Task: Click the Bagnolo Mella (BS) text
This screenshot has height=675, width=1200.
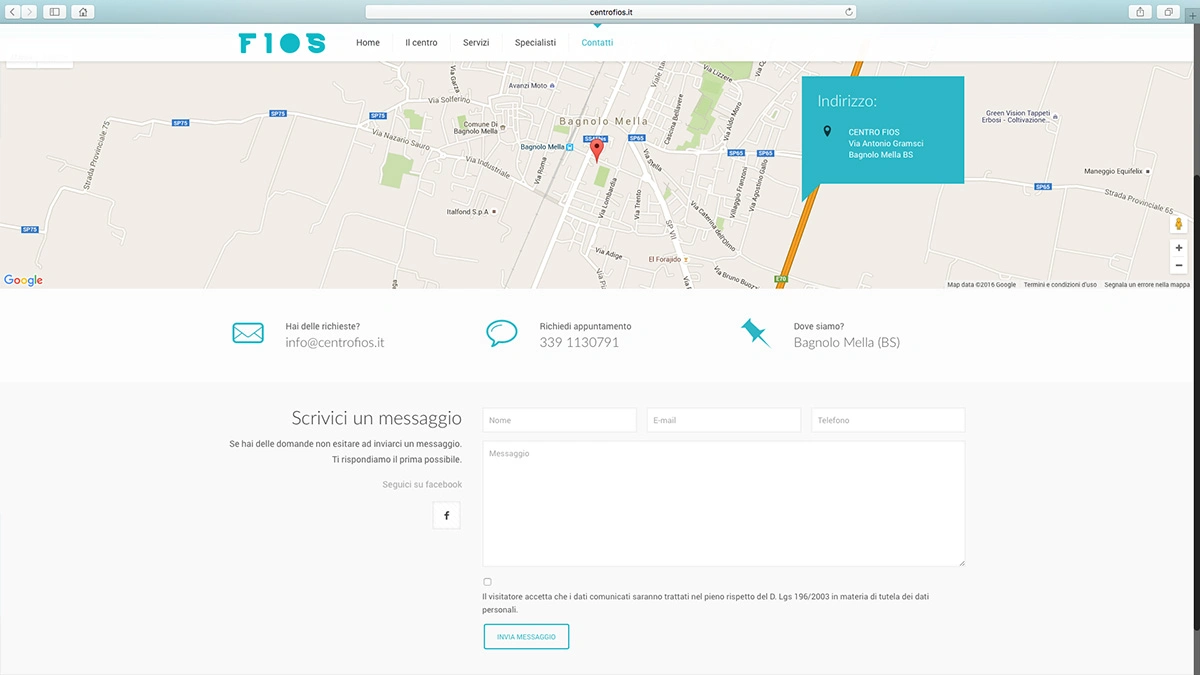Action: (x=847, y=342)
